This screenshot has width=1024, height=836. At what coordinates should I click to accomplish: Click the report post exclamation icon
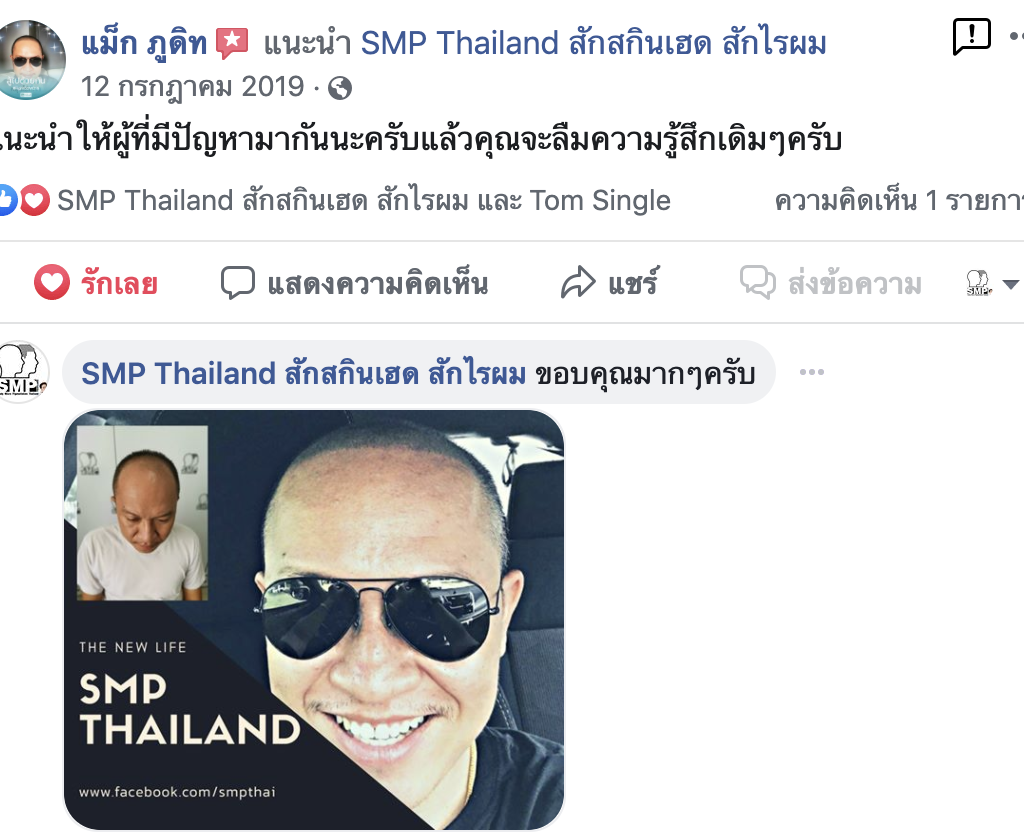[972, 37]
